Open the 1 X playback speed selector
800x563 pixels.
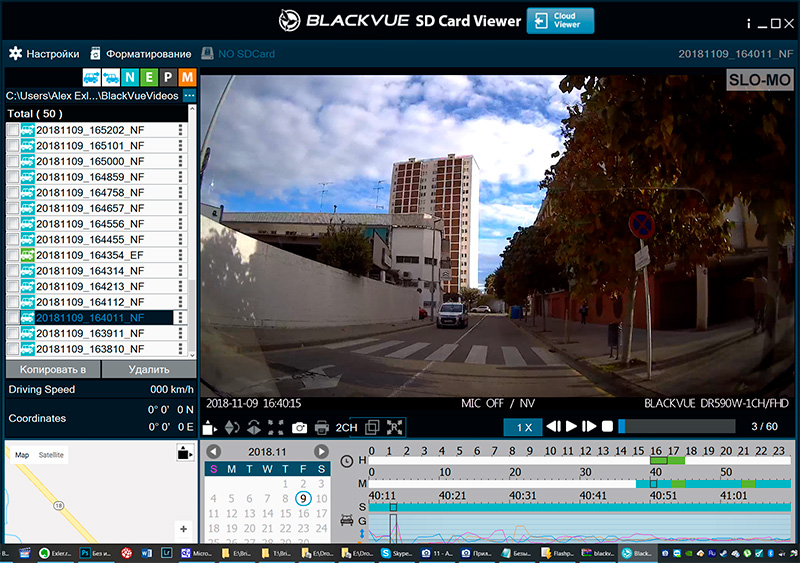[x=523, y=427]
